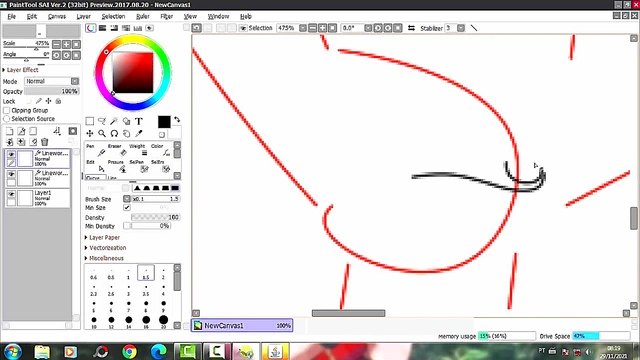Open the rotation angle dropdown
This screenshot has height=360, width=640.
click(x=368, y=28)
